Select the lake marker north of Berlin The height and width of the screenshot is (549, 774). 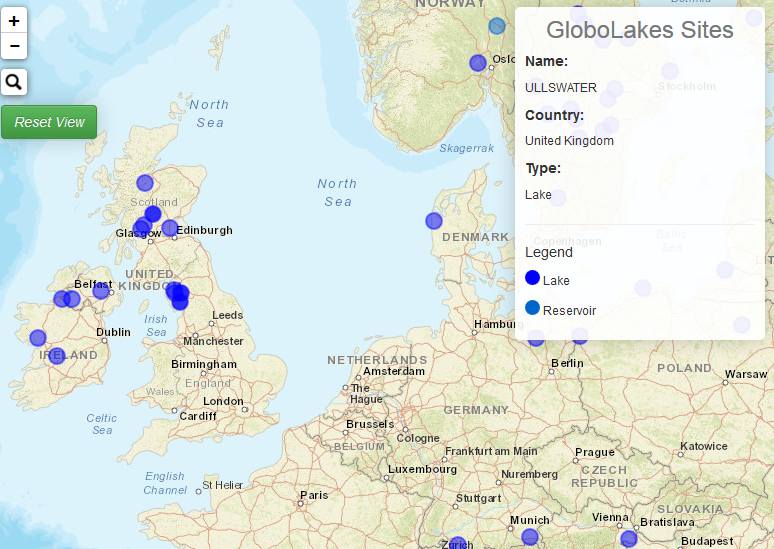(580, 336)
